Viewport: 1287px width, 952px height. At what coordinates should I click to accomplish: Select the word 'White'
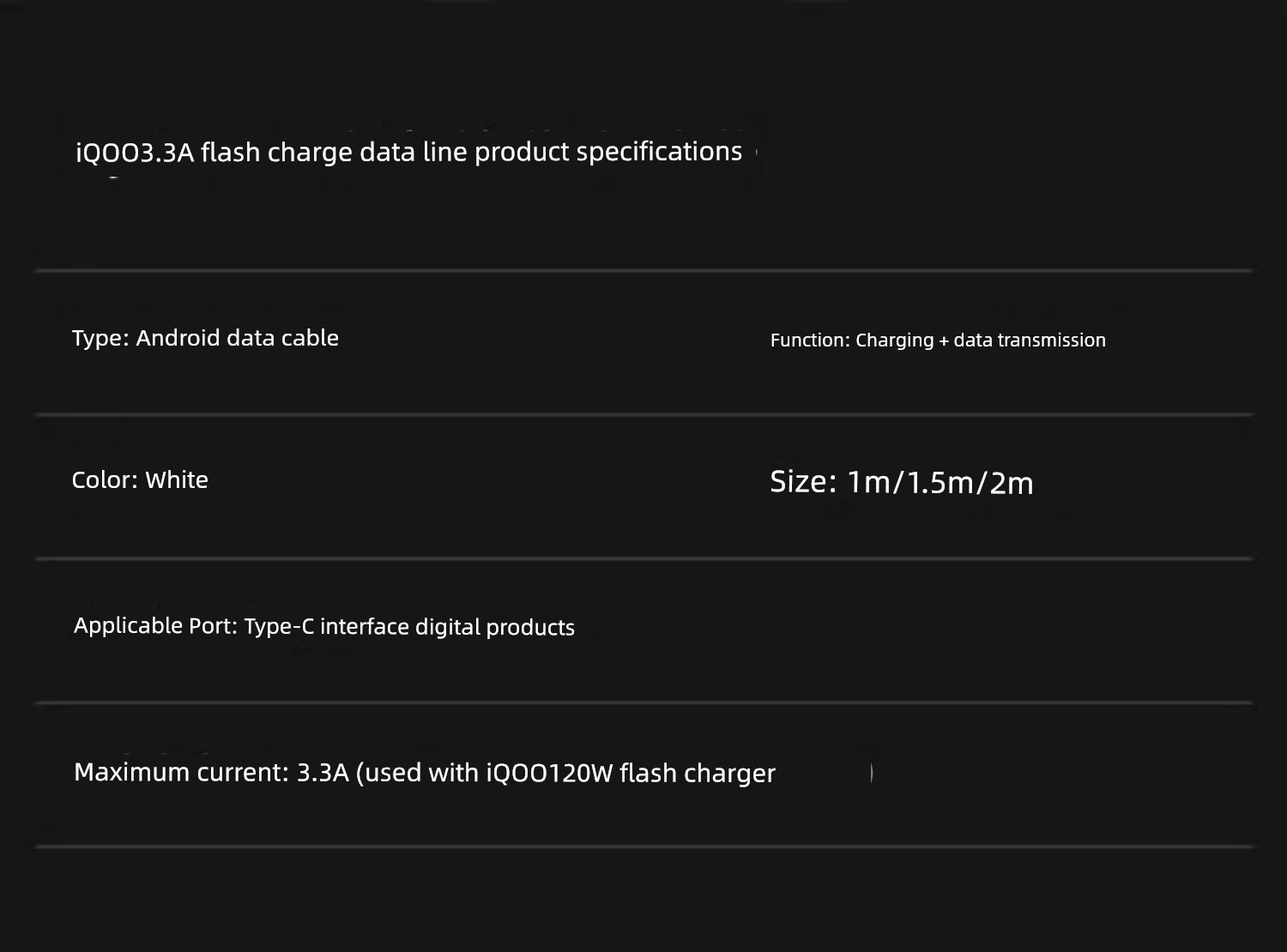pos(177,480)
